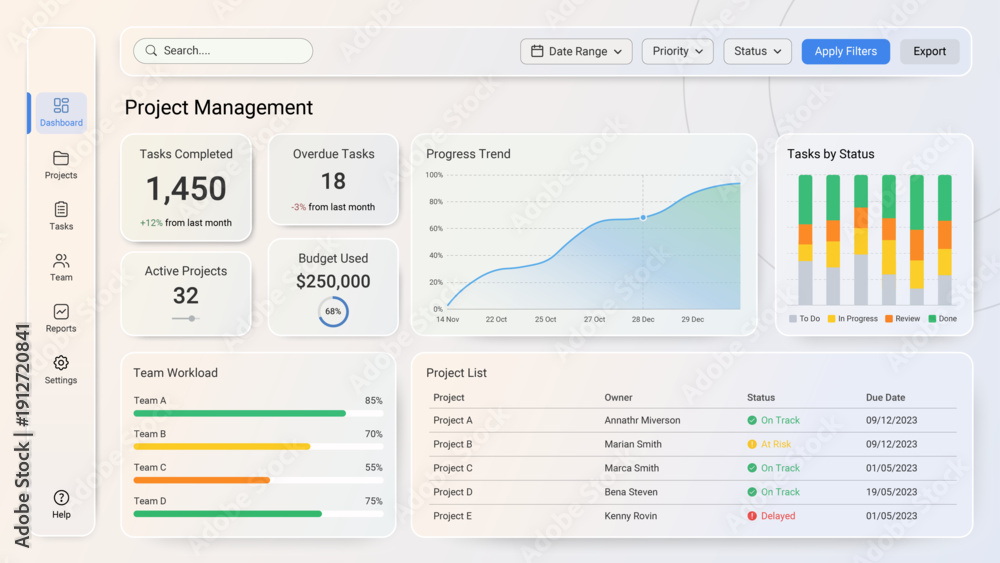Click the 68% budget progress ring
The height and width of the screenshot is (563, 1000).
pos(333,311)
